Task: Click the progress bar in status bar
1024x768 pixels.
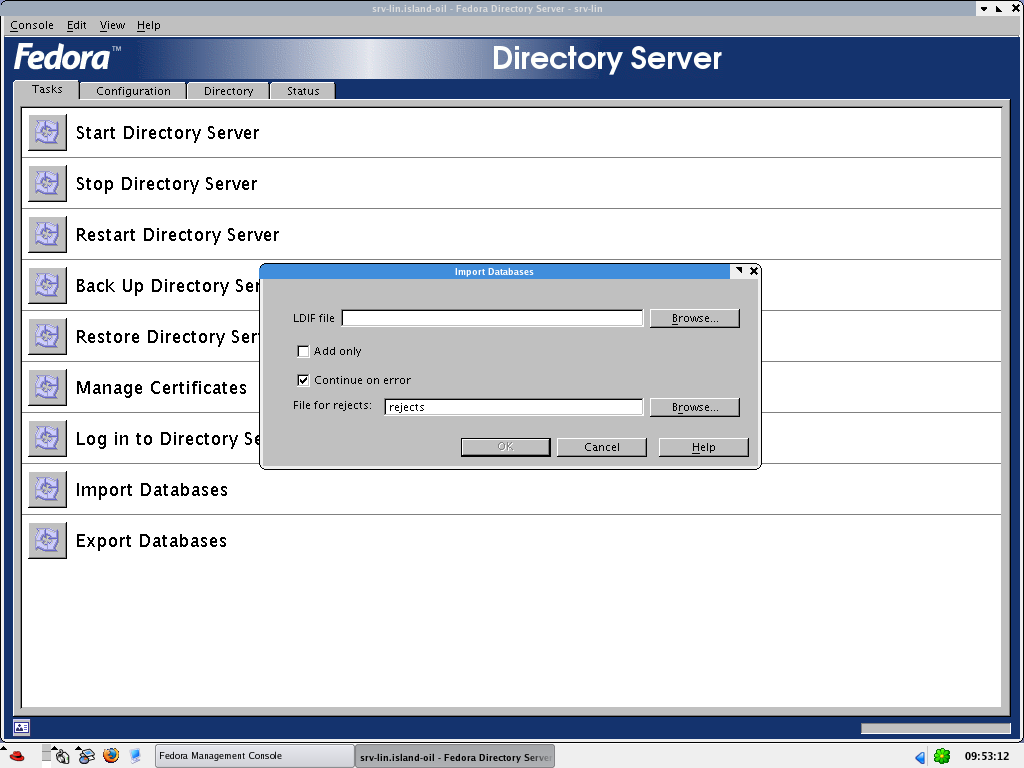Action: (935, 728)
